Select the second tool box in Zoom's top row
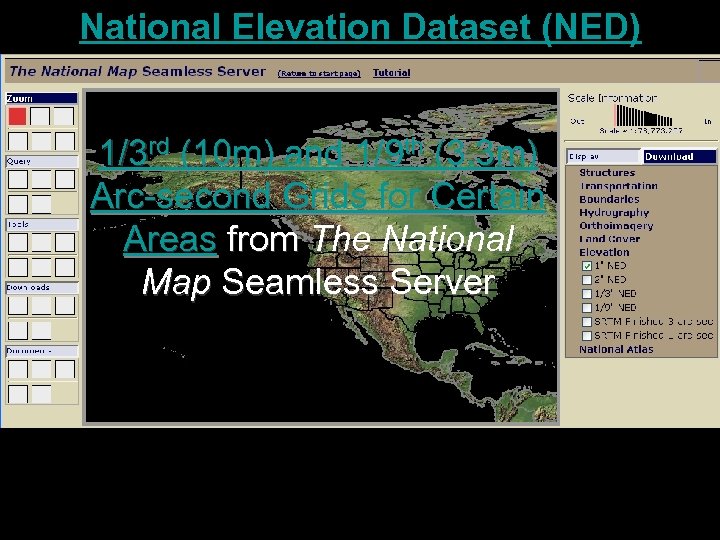This screenshot has width=720, height=540. click(40, 116)
